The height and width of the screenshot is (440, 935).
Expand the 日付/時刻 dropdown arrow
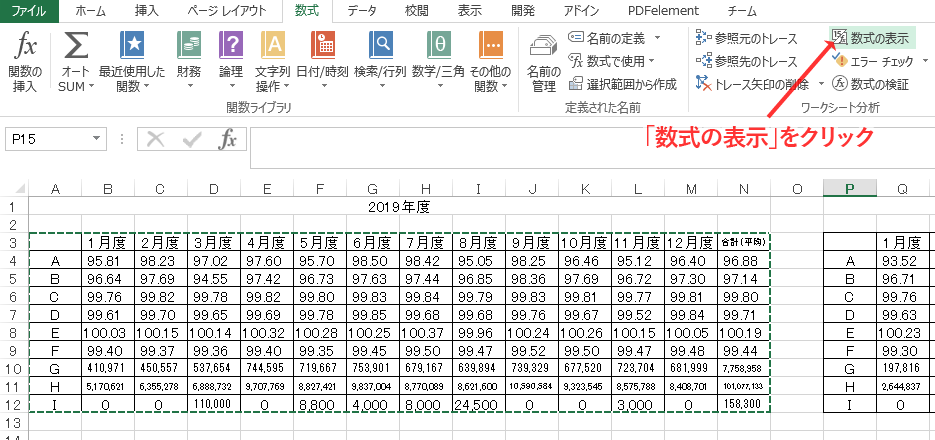pyautogui.click(x=323, y=86)
